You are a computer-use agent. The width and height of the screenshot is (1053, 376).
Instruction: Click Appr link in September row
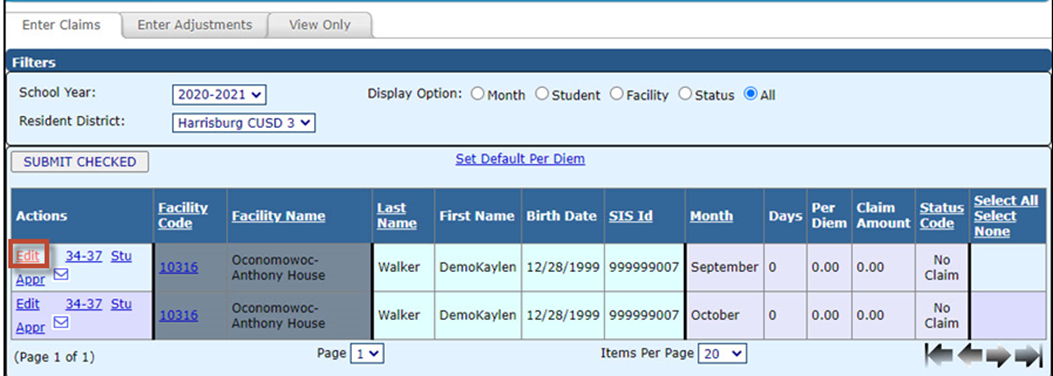pyautogui.click(x=30, y=279)
